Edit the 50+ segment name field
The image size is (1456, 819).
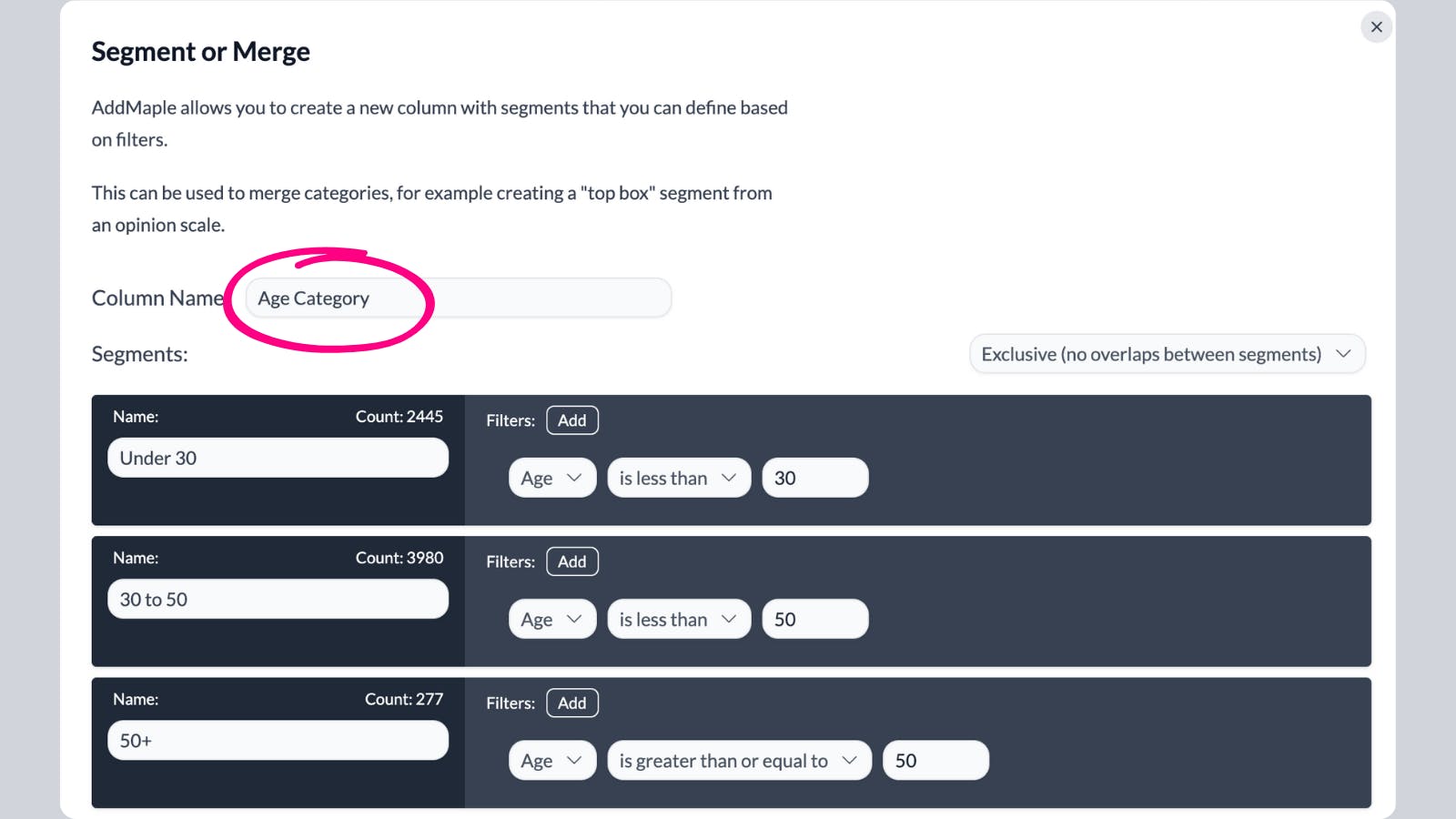278,741
